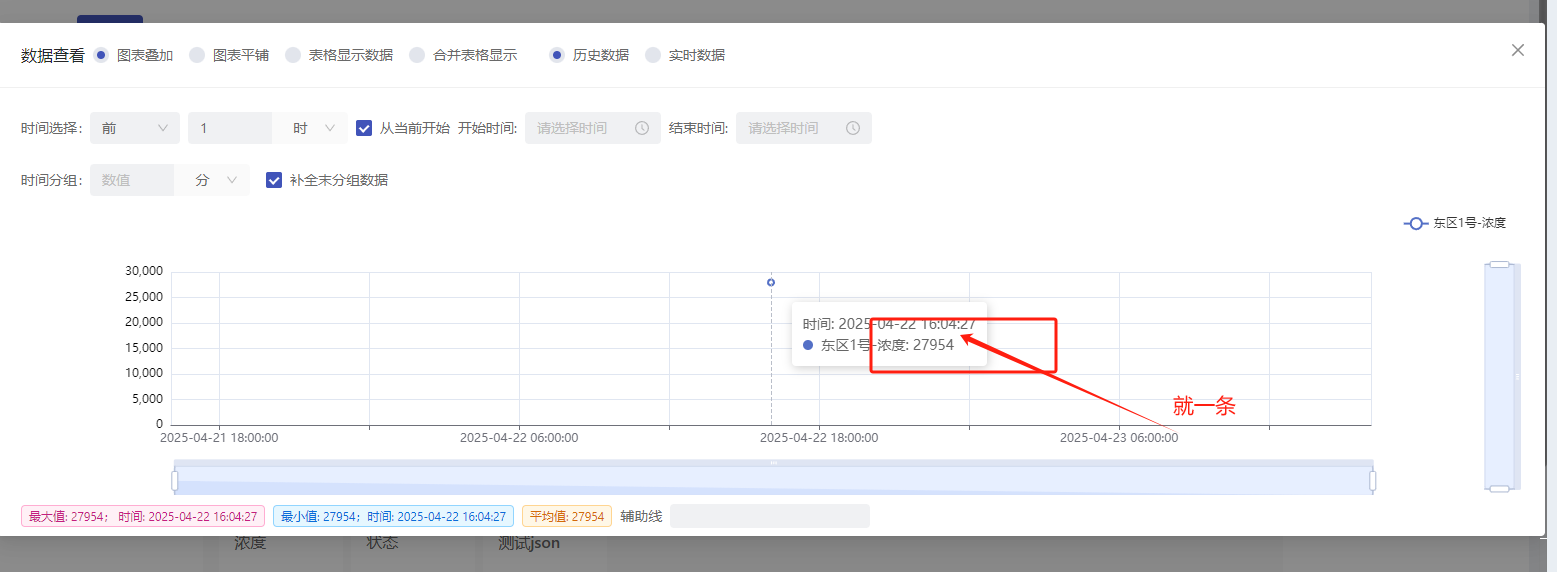Switch to 实时数据 mode

tap(653, 55)
